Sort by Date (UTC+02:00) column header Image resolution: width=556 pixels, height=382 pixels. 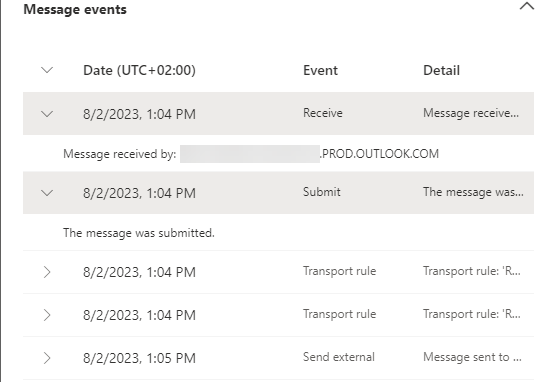pos(139,70)
